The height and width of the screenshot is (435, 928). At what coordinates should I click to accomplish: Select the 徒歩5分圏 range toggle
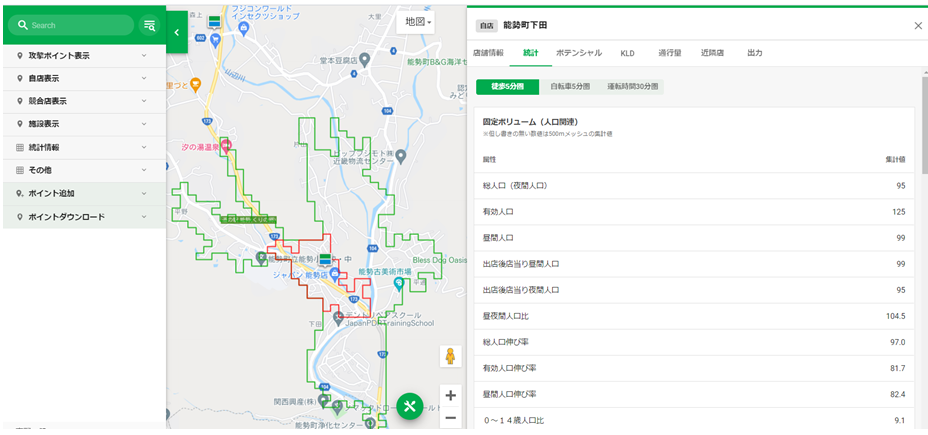click(x=507, y=86)
